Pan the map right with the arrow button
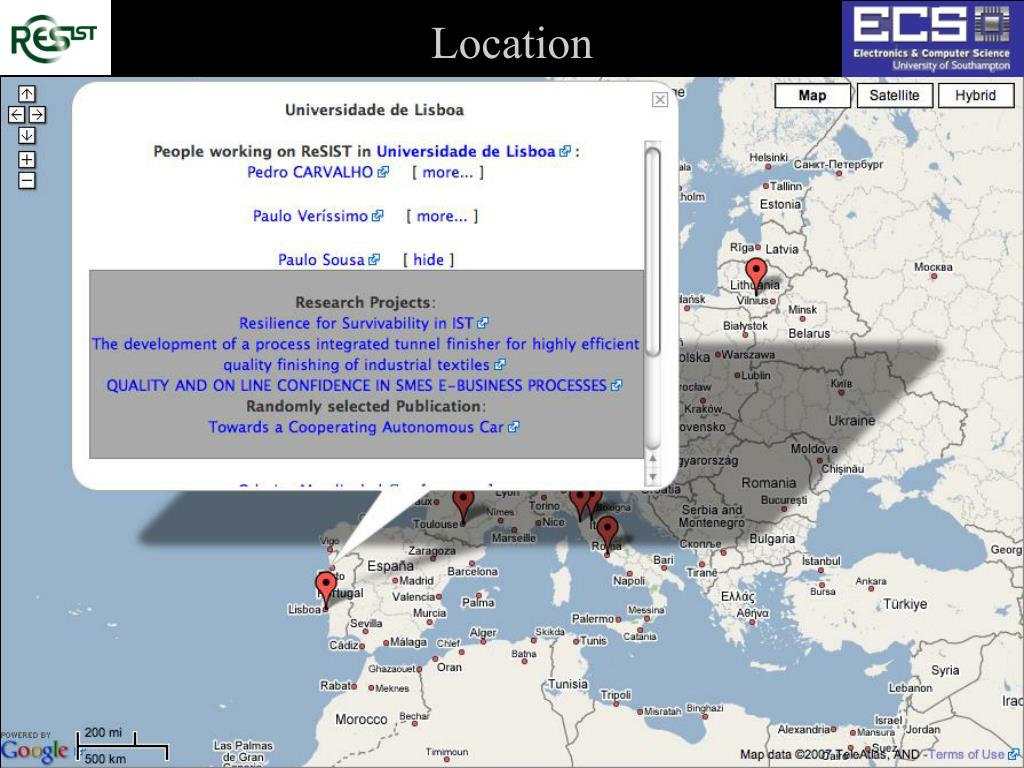This screenshot has height=768, width=1024. coord(37,115)
